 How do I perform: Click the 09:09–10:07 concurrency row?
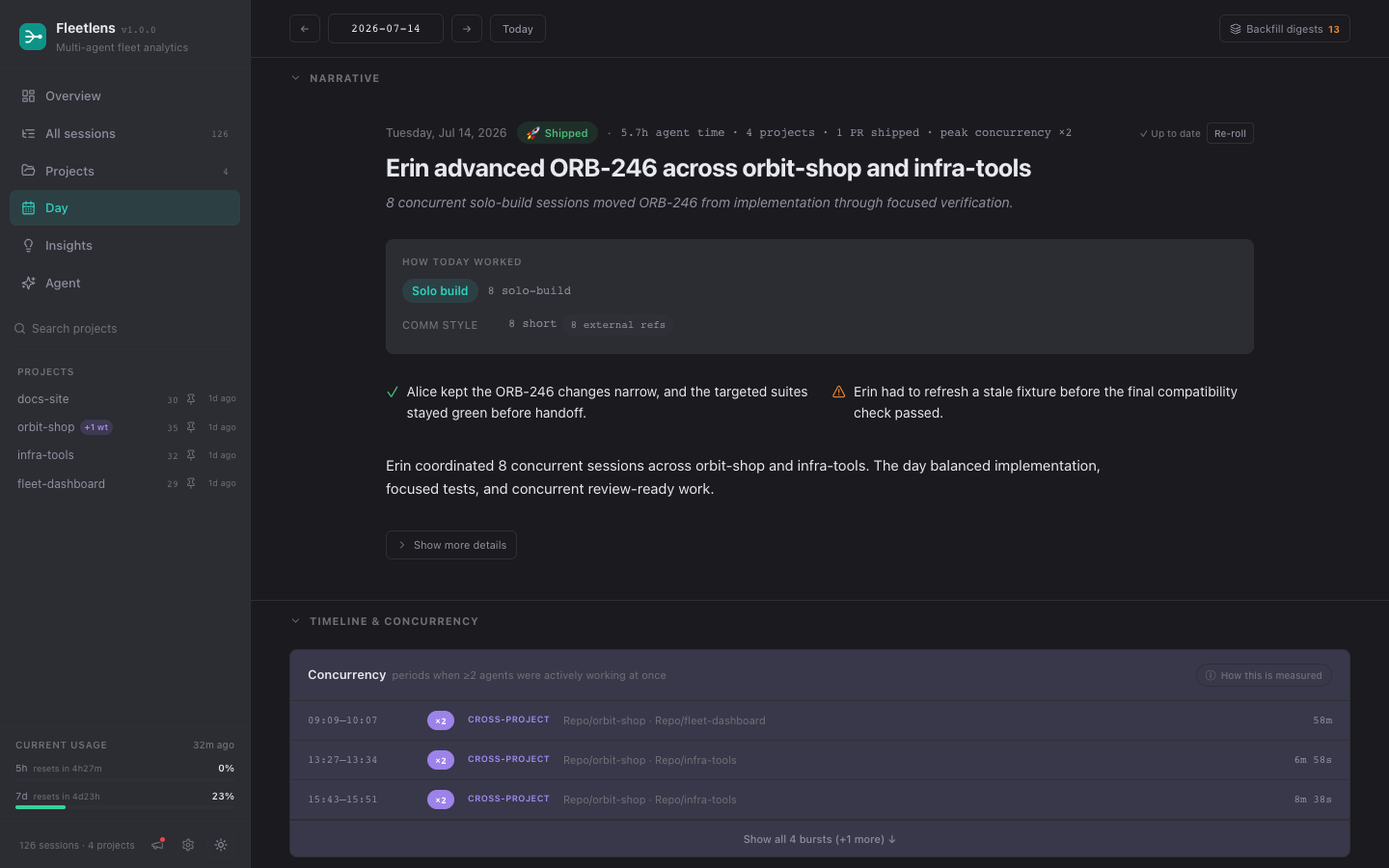(x=820, y=720)
